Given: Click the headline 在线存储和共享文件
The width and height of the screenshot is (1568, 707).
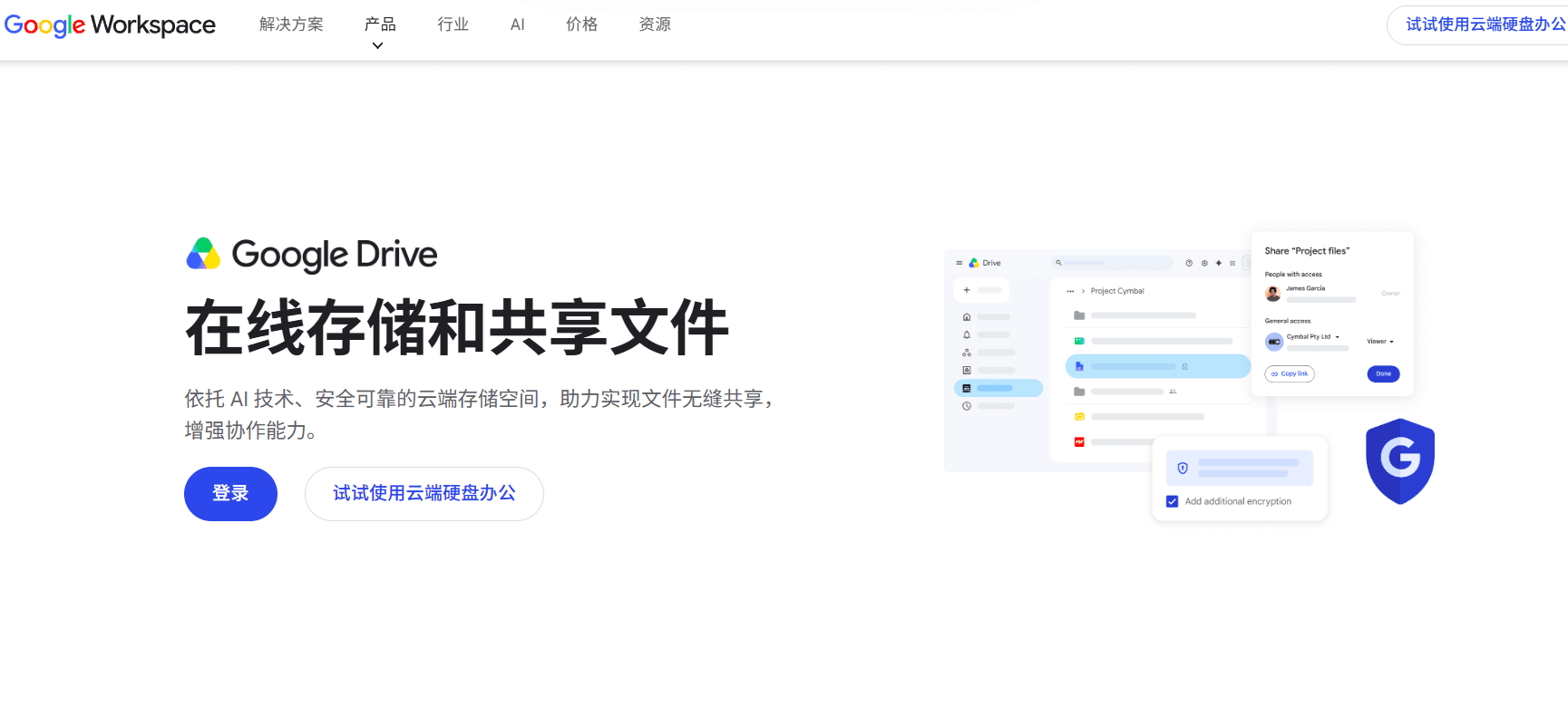Looking at the screenshot, I should click(x=457, y=328).
